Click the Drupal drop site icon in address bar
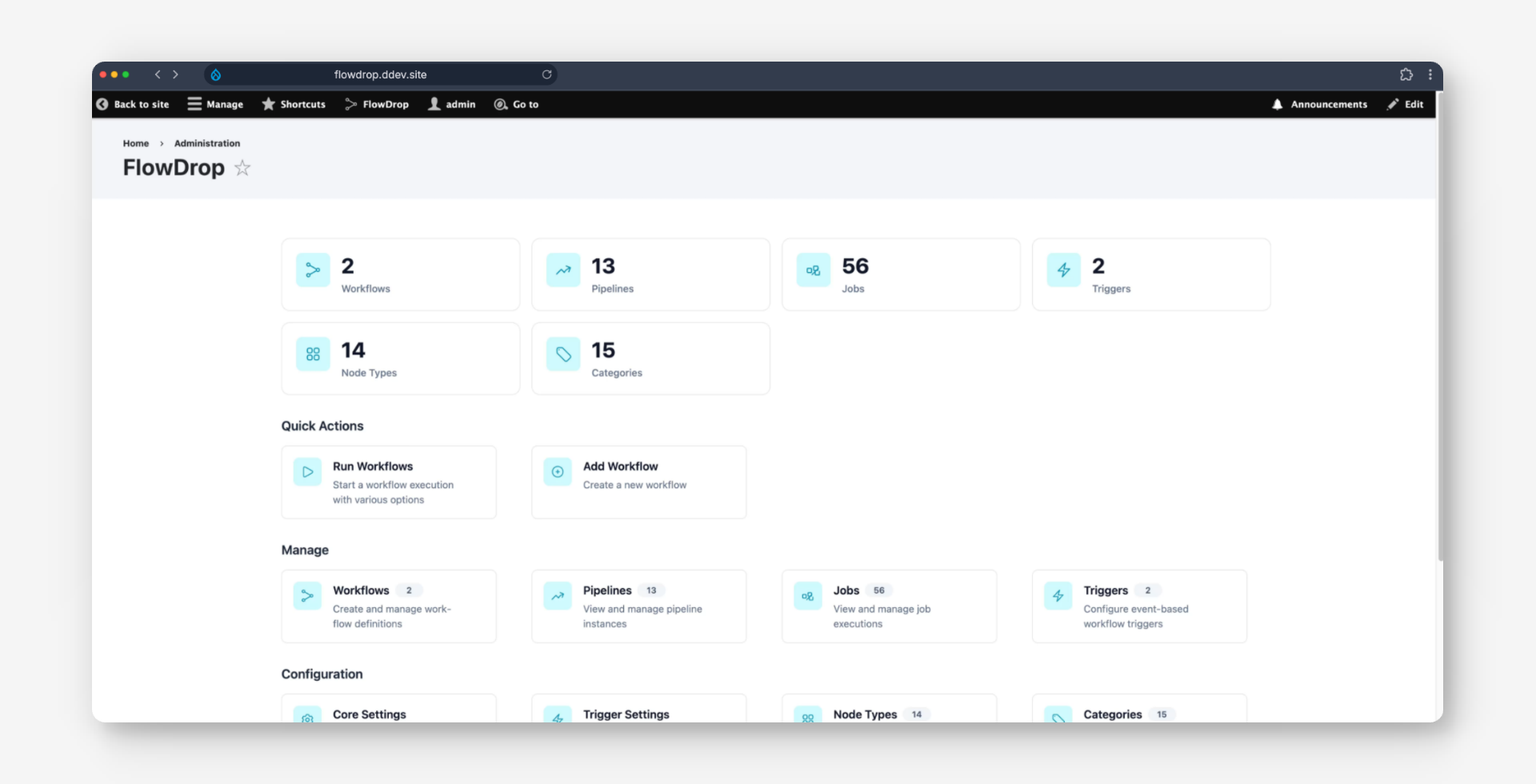The height and width of the screenshot is (784, 1536). pyautogui.click(x=215, y=74)
